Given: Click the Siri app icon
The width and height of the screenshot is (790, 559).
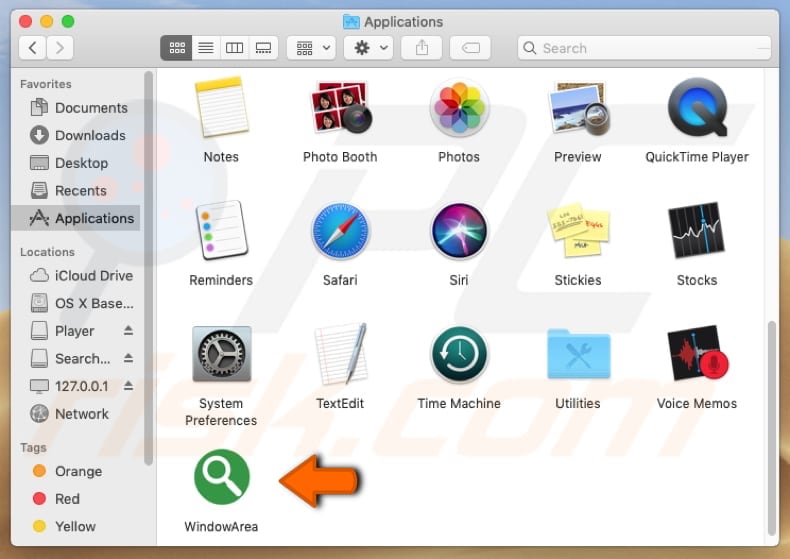Looking at the screenshot, I should click(x=459, y=231).
